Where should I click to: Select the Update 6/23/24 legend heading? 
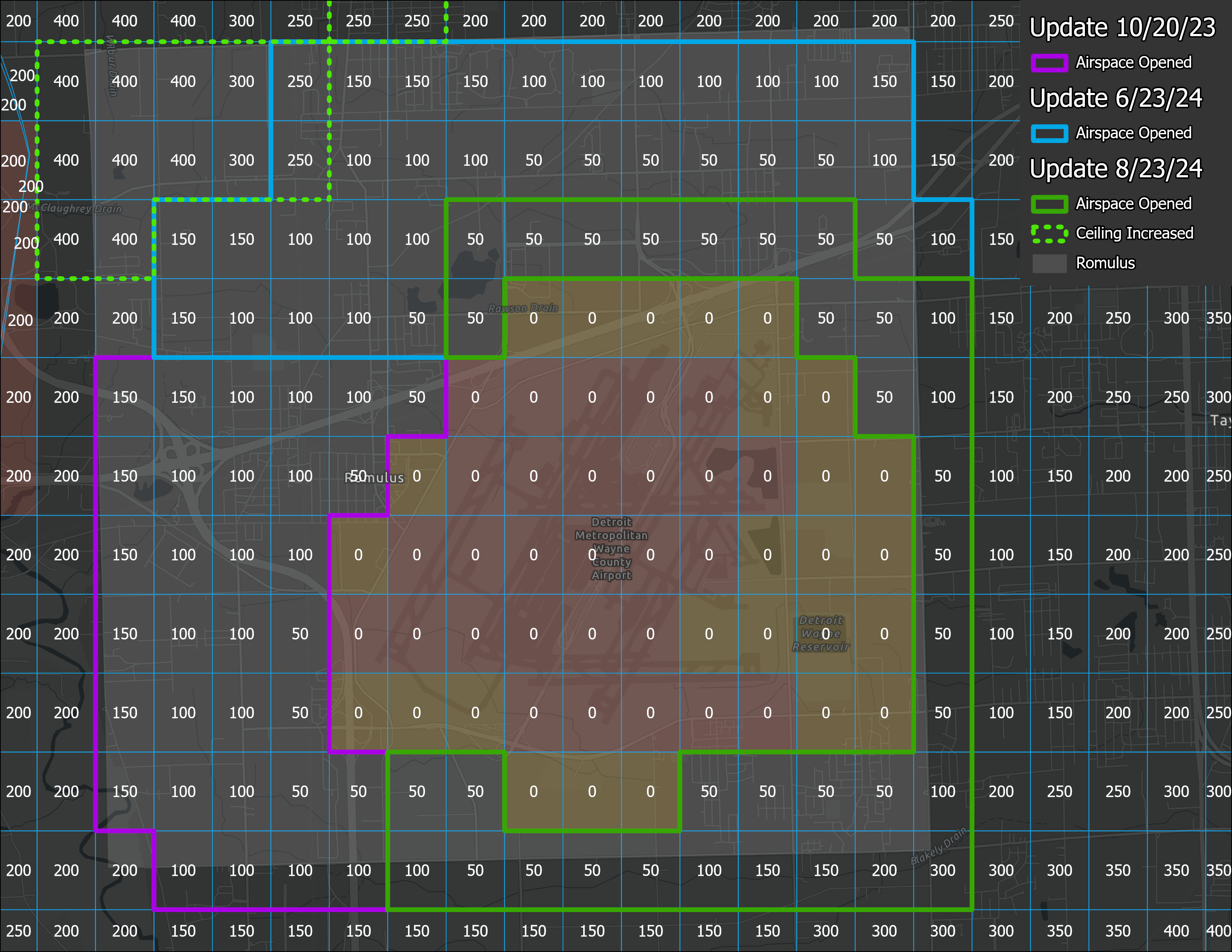click(1115, 98)
